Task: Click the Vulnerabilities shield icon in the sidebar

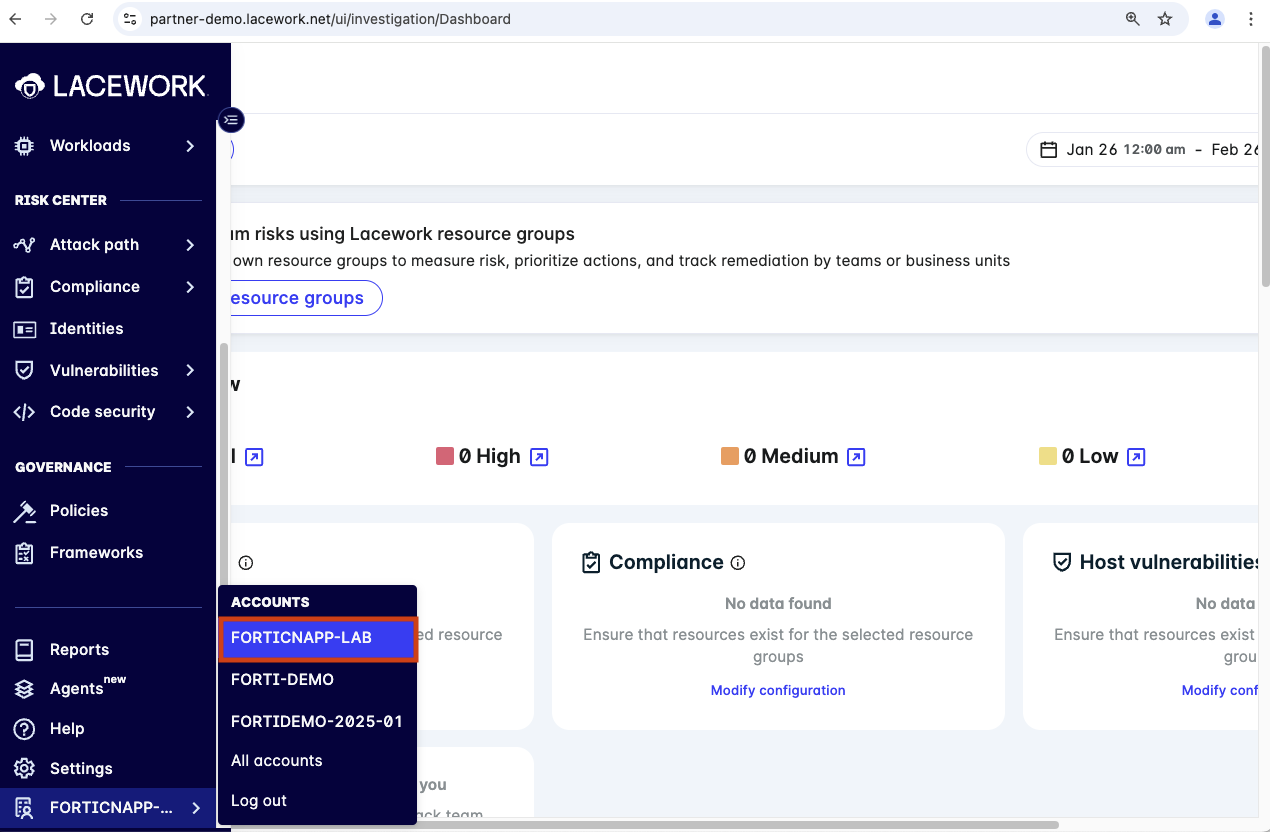Action: pos(24,371)
